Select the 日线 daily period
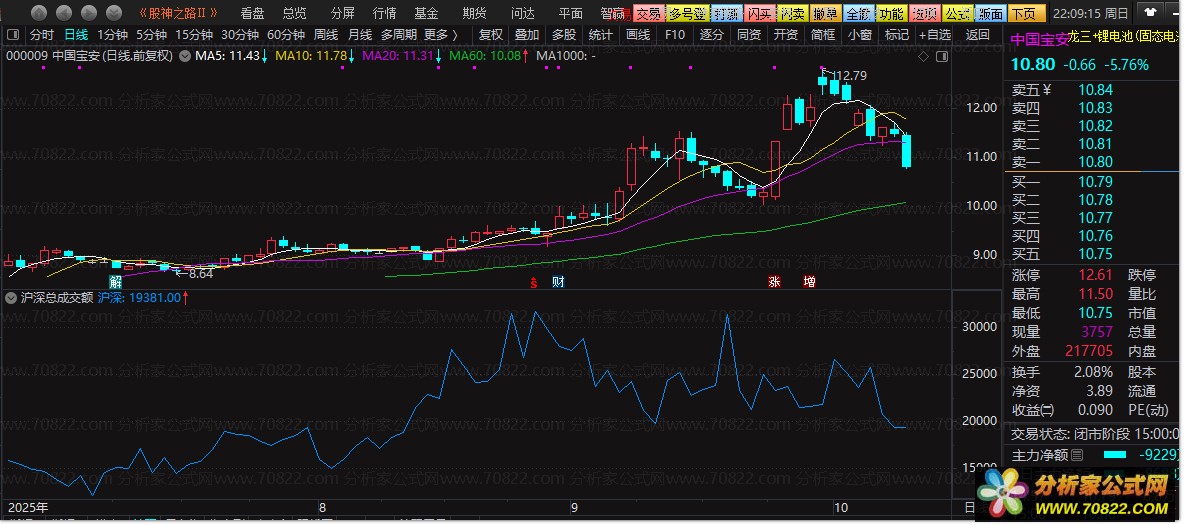This screenshot has height=525, width=1185. [x=76, y=35]
